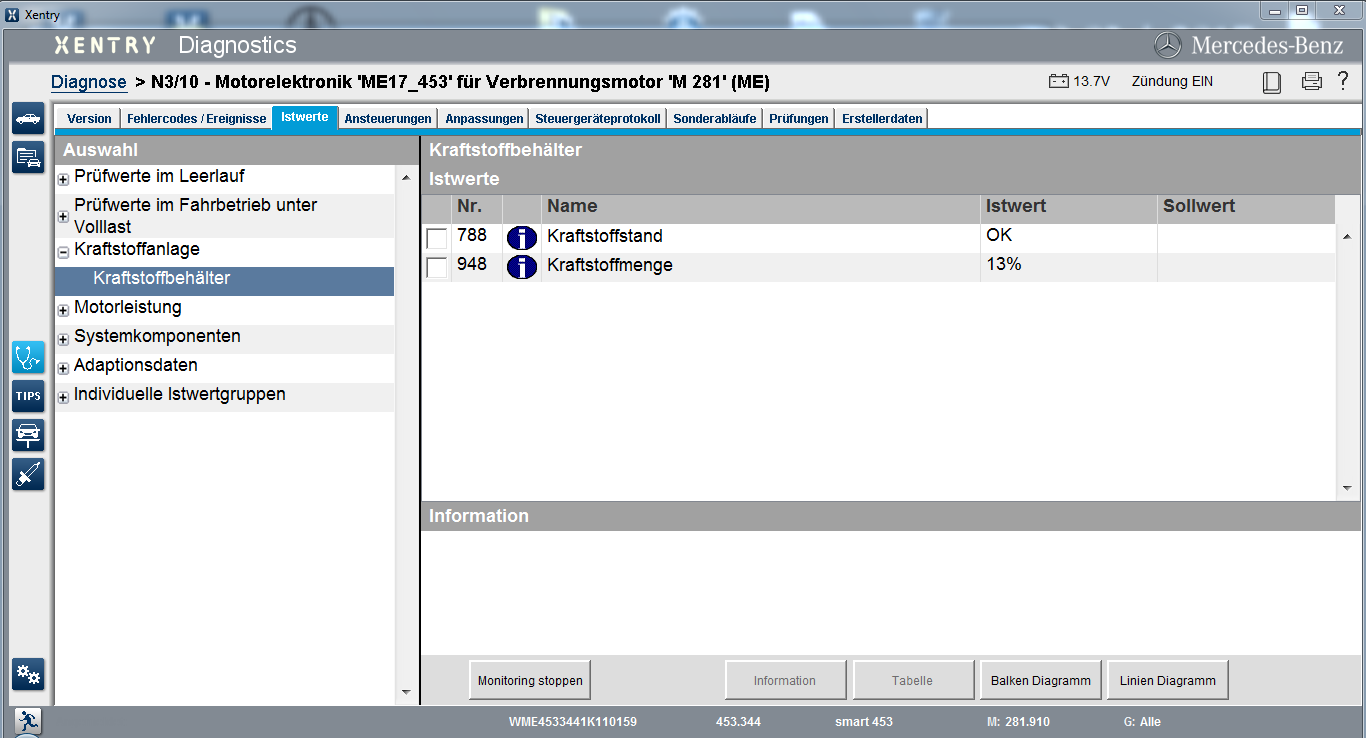This screenshot has height=738, width=1366.
Task: Click the battery voltage 13.7V indicator
Action: point(1079,82)
